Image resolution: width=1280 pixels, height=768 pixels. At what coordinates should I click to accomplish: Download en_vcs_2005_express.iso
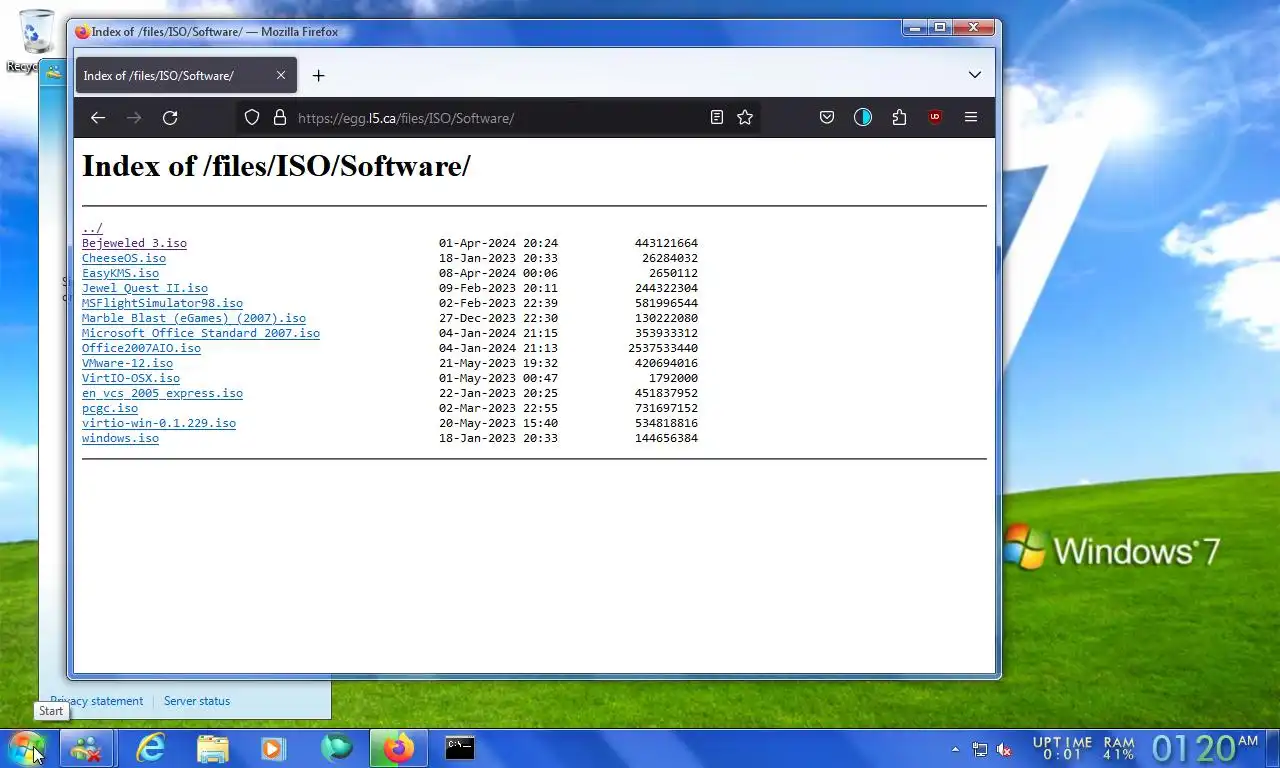coord(162,393)
